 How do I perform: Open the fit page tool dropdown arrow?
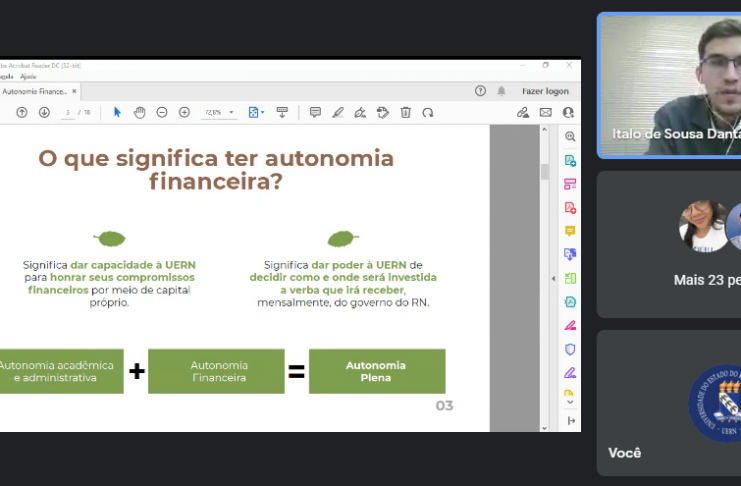tap(263, 113)
